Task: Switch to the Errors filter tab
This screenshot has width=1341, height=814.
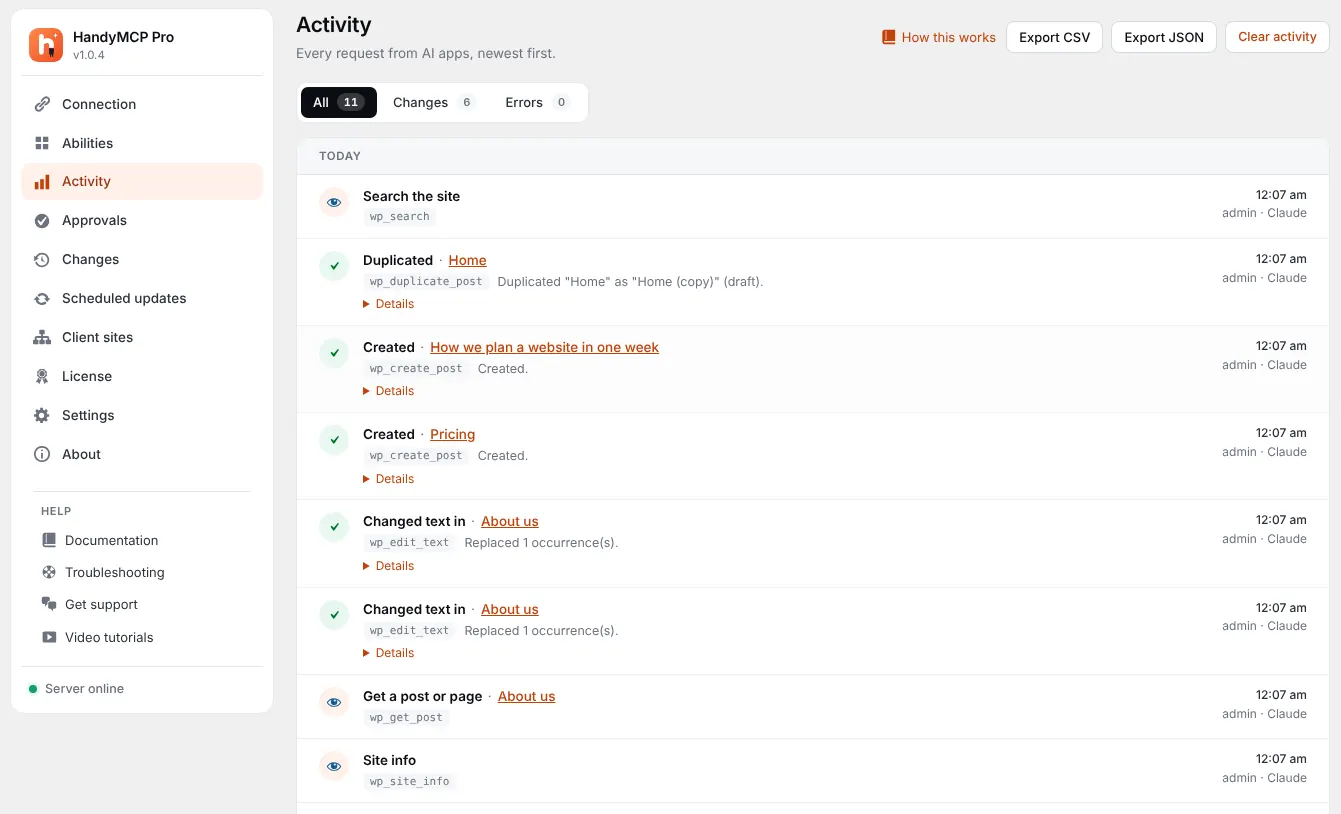Action: coord(537,103)
